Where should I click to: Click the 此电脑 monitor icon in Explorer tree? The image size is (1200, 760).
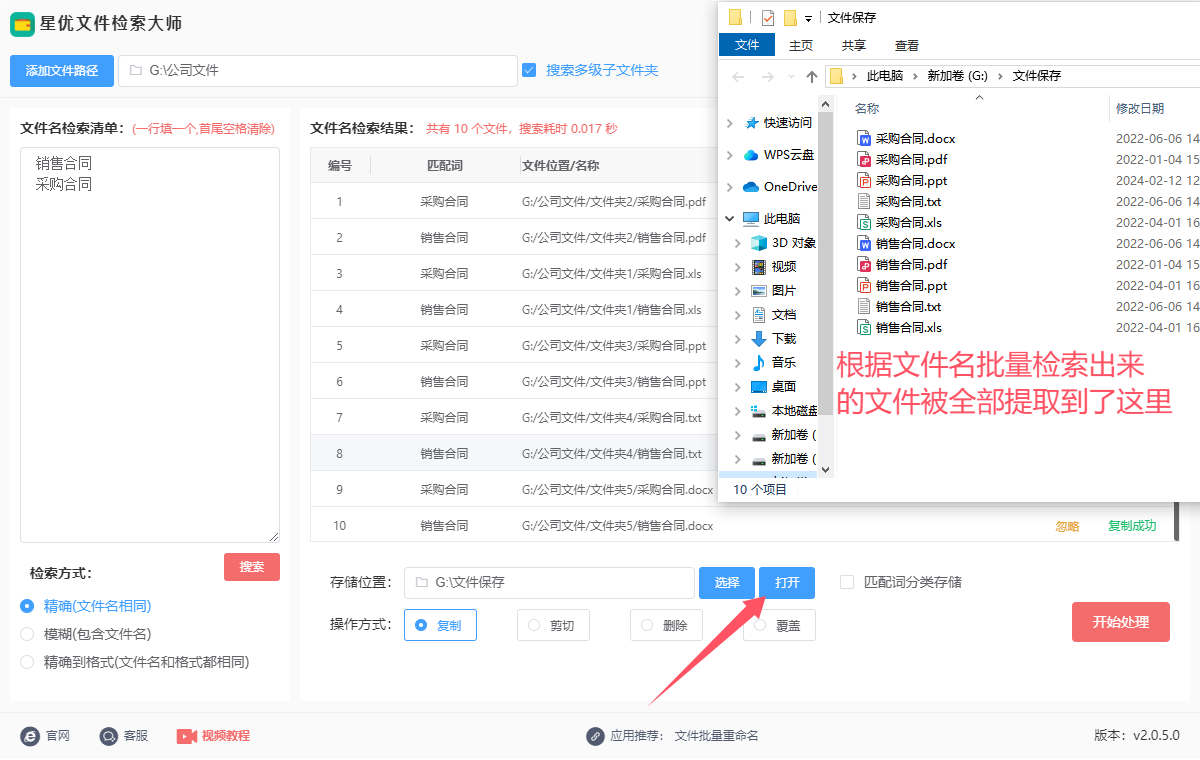751,219
